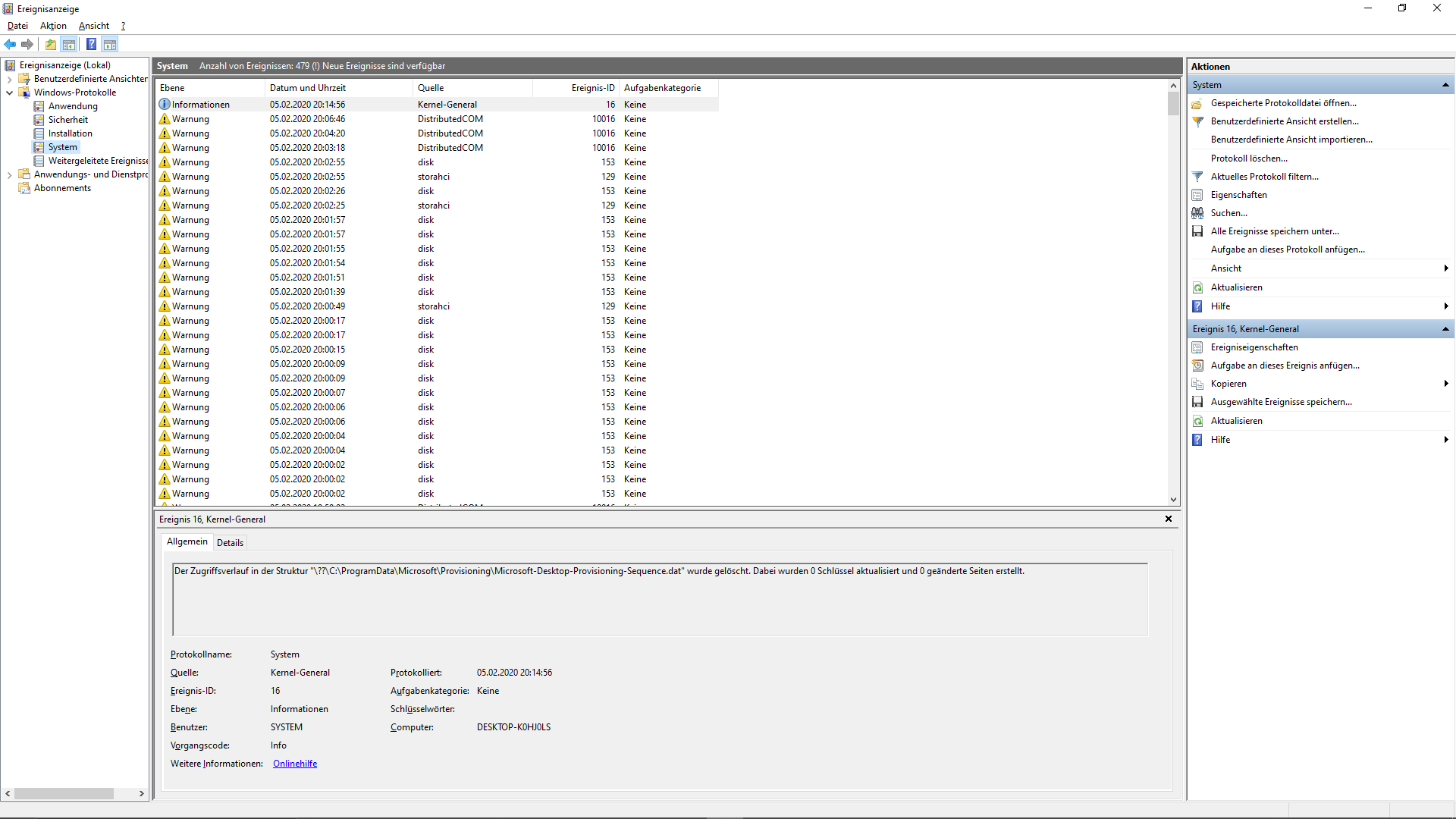Click the disk icon for Alle Ereignisse speichern unter
1456x819 pixels.
(x=1197, y=231)
